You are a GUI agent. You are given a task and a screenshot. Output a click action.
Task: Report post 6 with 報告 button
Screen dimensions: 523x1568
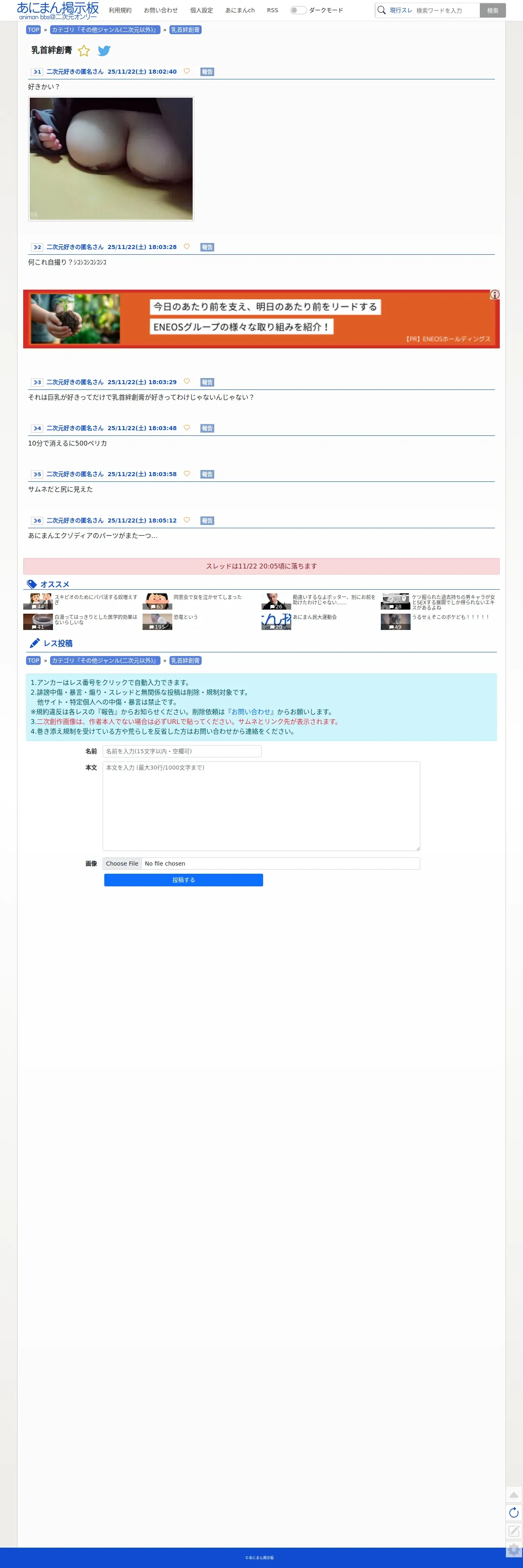tap(207, 520)
